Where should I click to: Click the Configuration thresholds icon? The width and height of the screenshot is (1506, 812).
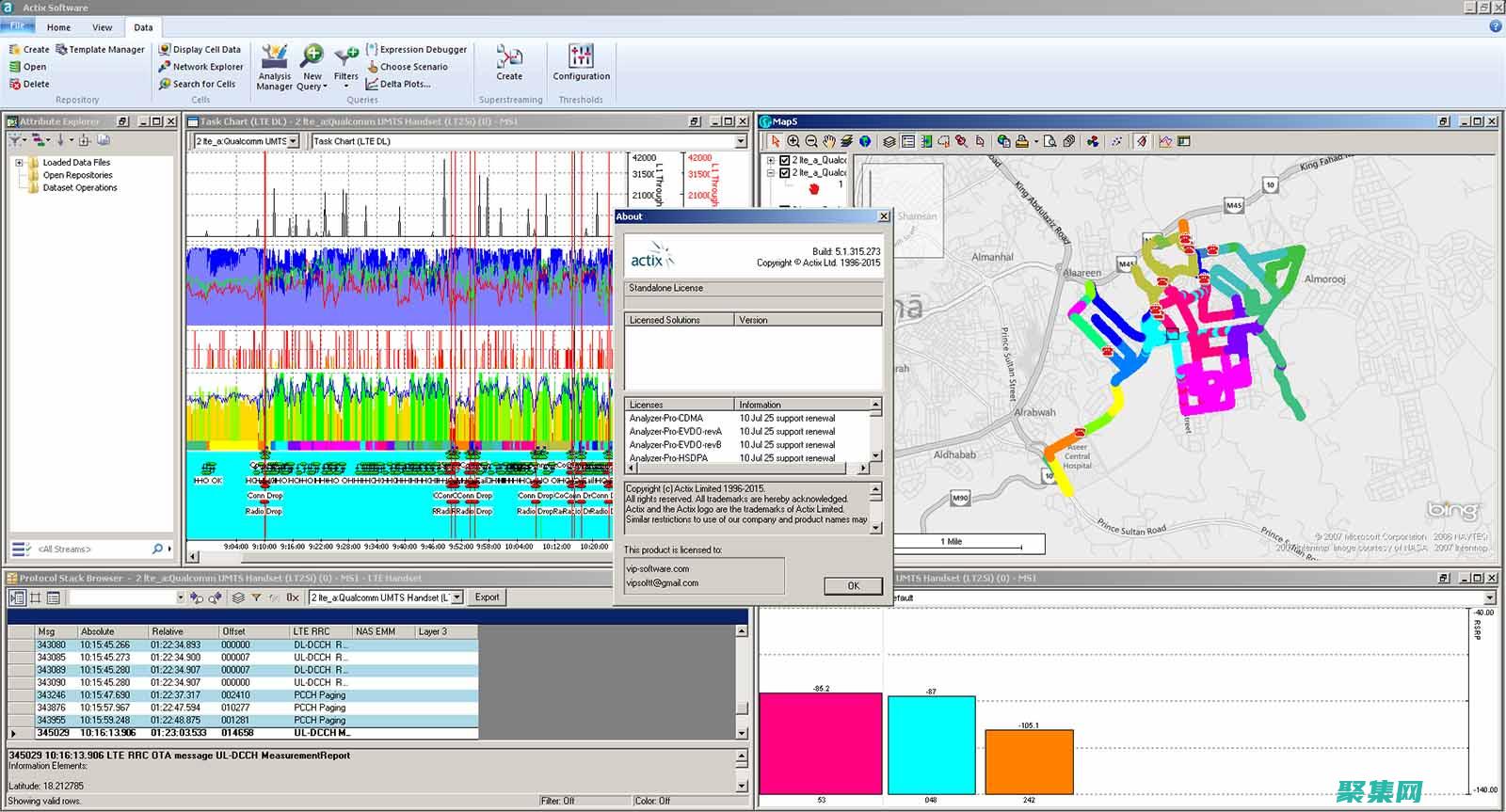click(581, 62)
